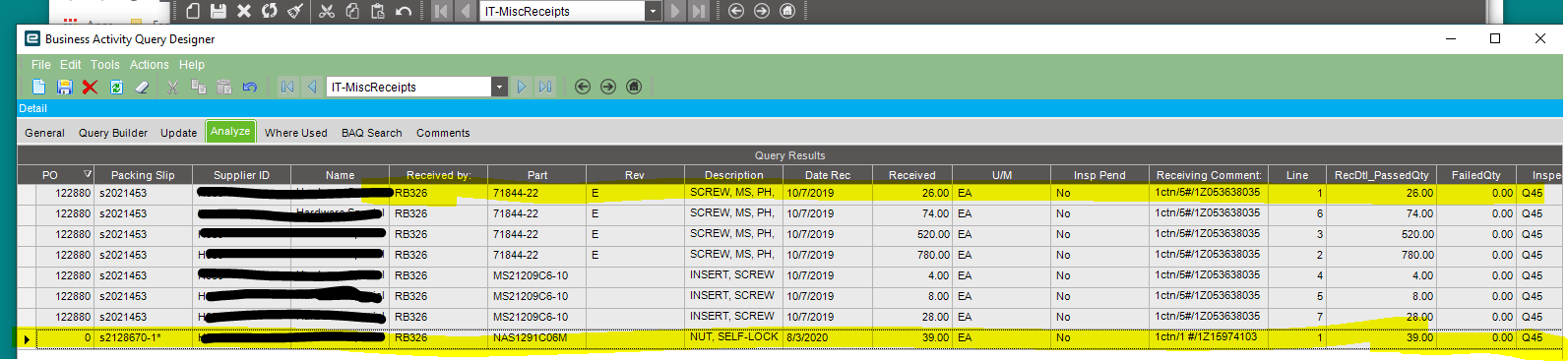
Task: Click the Refresh icon in the dark background toolbar
Action: 270,11
